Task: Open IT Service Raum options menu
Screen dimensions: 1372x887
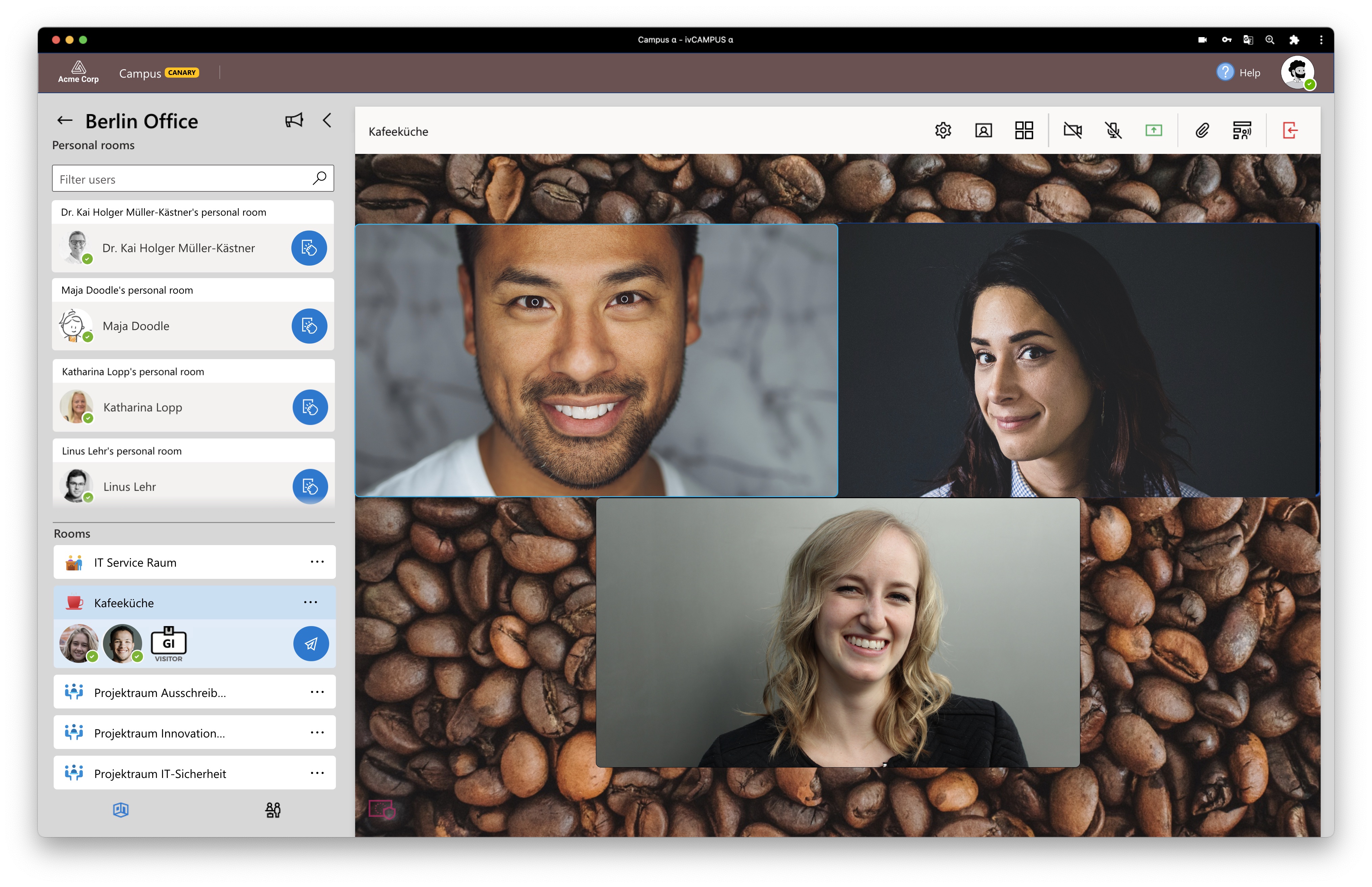Action: click(x=317, y=562)
